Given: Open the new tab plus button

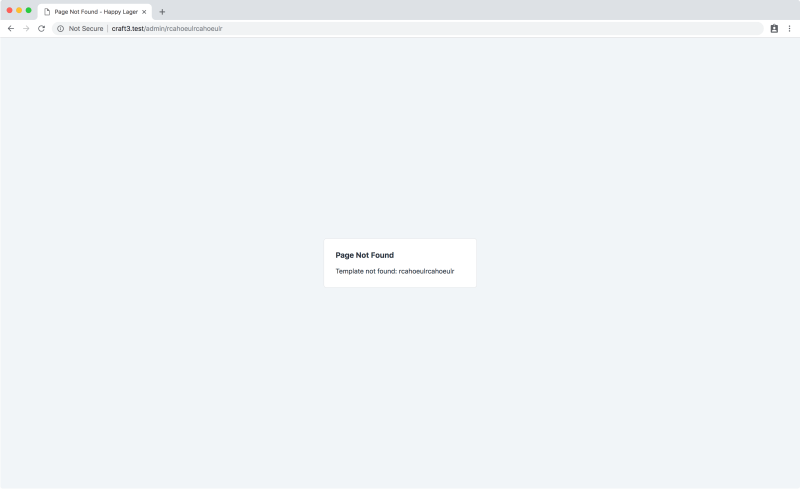Looking at the screenshot, I should (x=162, y=12).
